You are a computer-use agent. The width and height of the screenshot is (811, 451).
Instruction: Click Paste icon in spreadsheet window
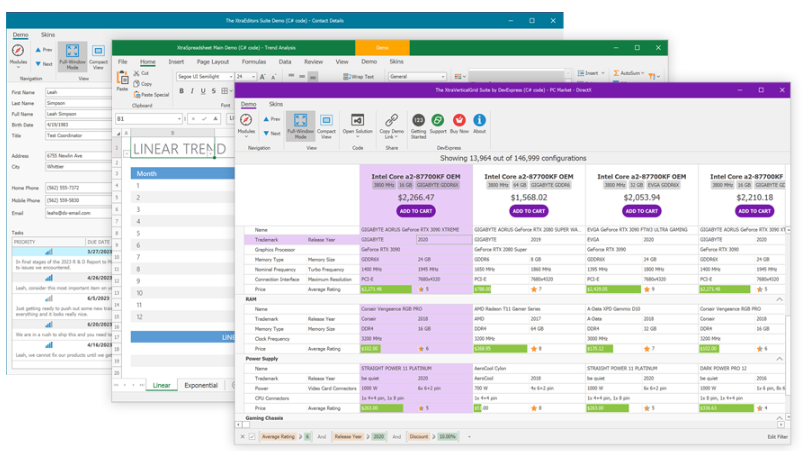123,78
